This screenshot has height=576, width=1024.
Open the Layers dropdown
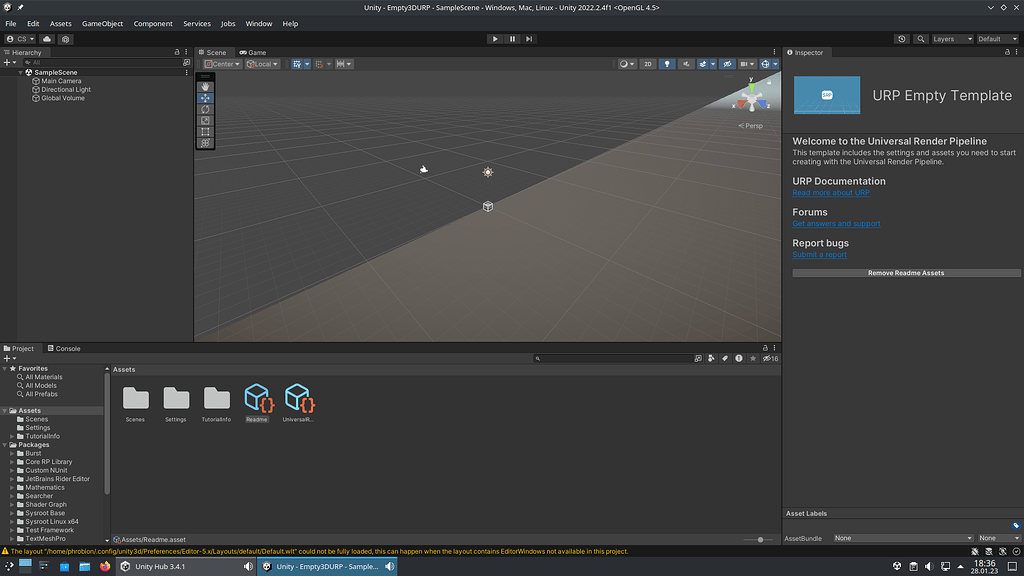951,39
